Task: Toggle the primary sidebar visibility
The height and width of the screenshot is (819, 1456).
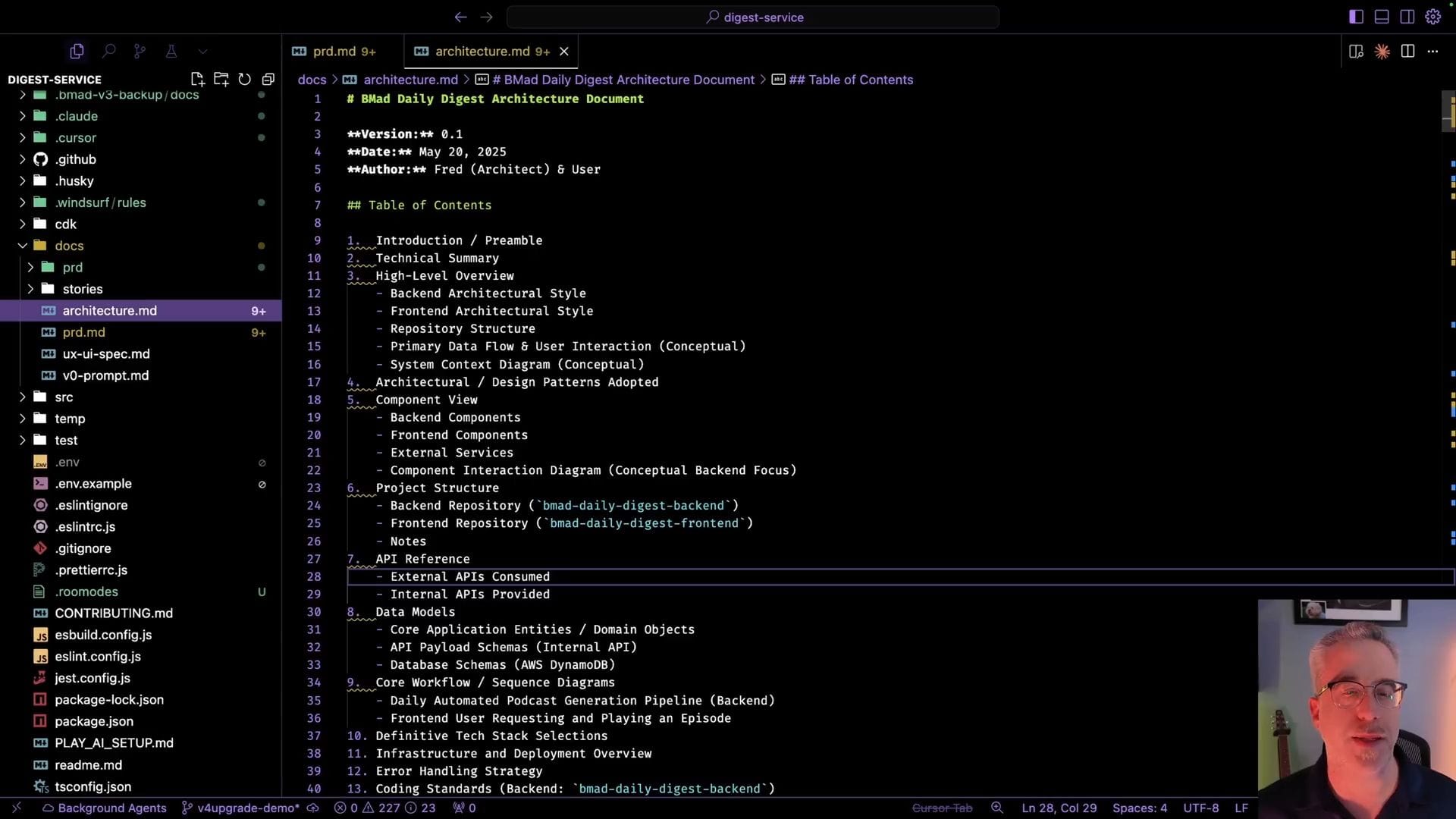Action: [x=1356, y=17]
